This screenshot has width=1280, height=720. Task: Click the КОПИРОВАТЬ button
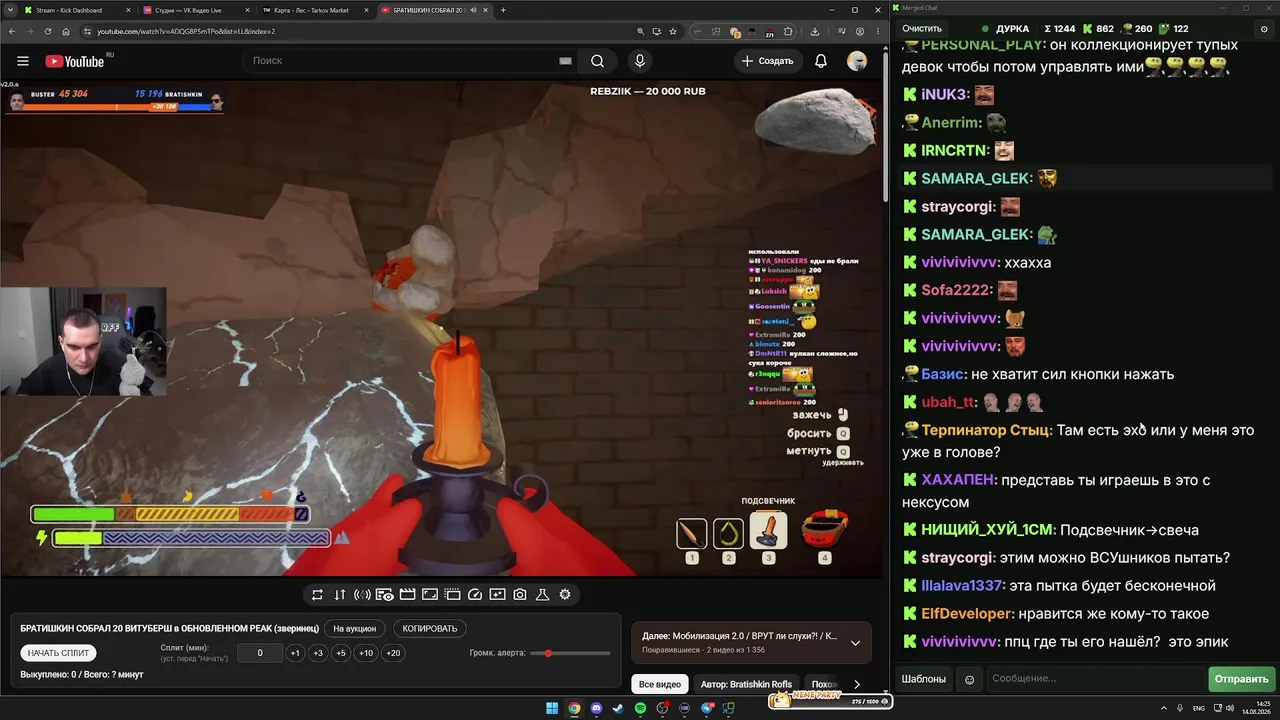430,629
